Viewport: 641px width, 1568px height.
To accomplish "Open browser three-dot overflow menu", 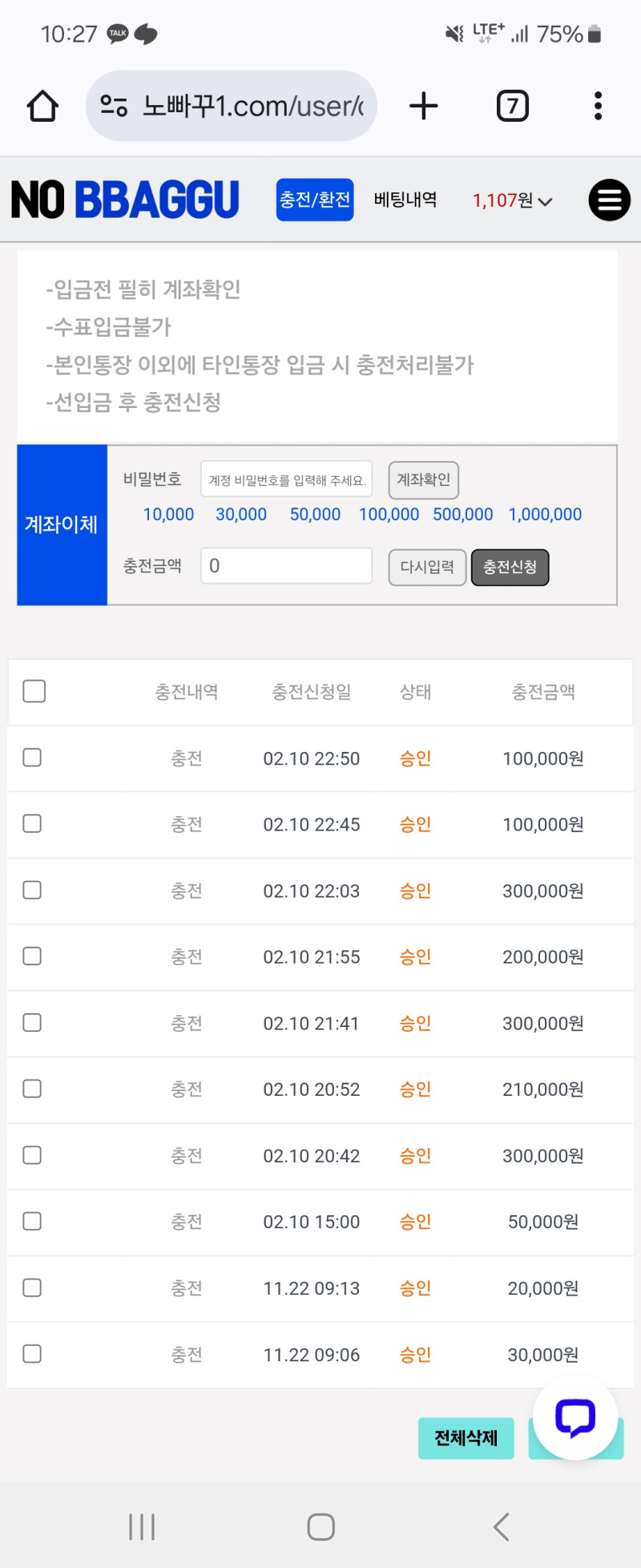I will [x=598, y=106].
